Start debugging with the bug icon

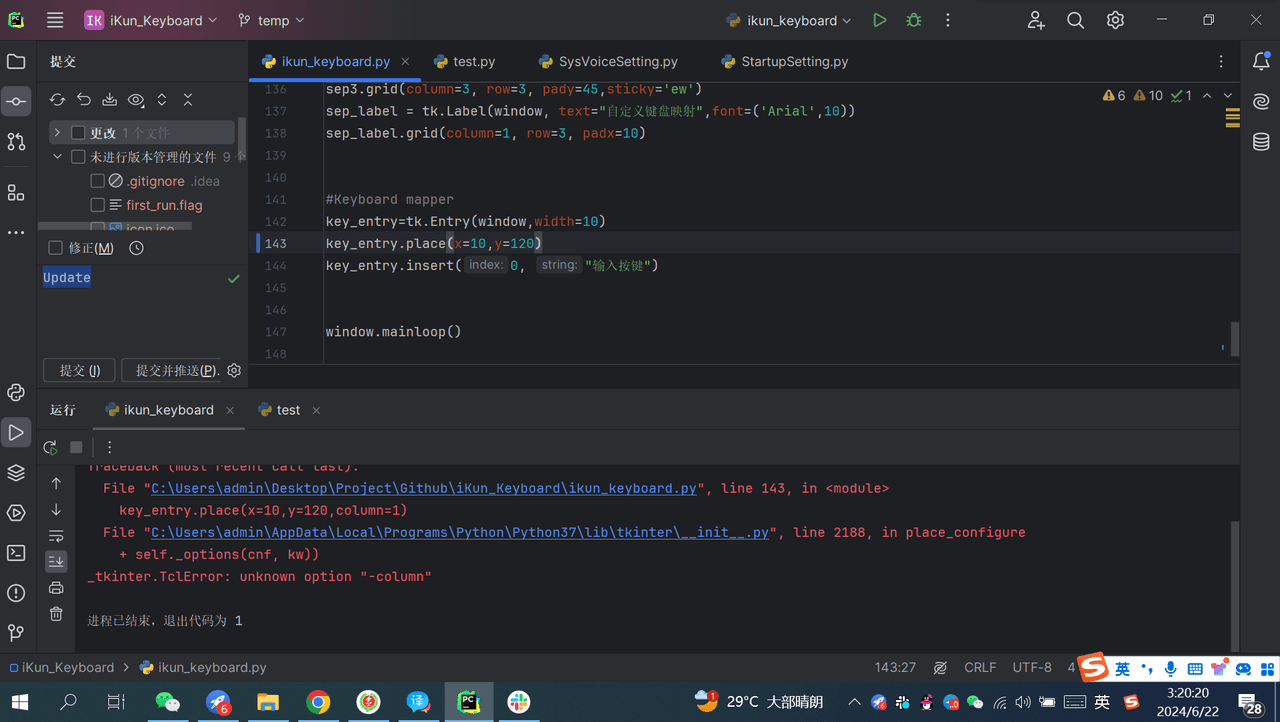tap(913, 20)
